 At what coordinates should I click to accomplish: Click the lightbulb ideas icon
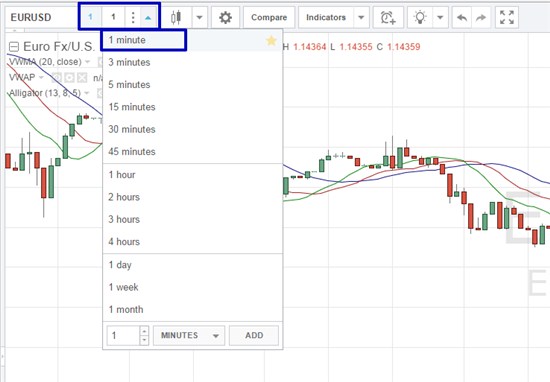click(x=420, y=17)
